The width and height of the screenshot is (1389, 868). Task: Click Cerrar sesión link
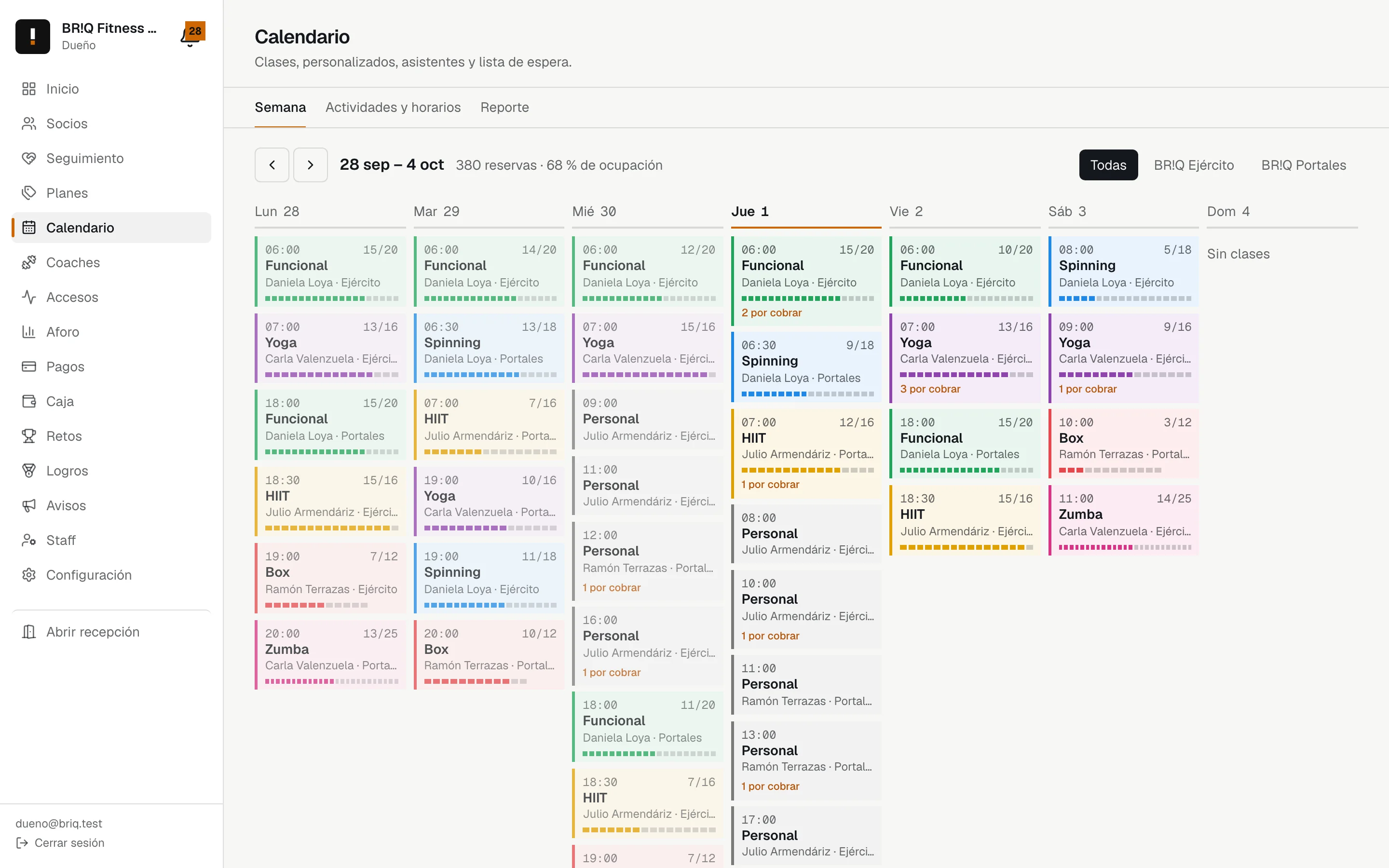click(60, 843)
